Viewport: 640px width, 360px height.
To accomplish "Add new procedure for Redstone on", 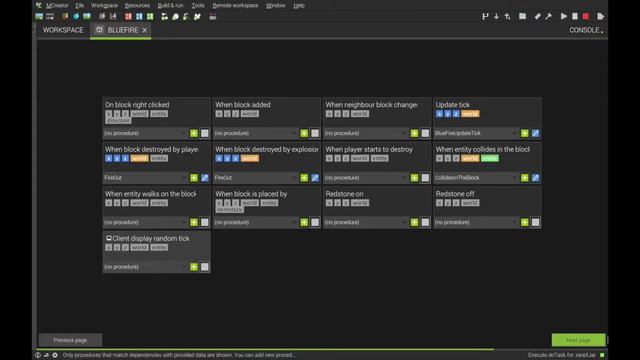I will [x=414, y=222].
